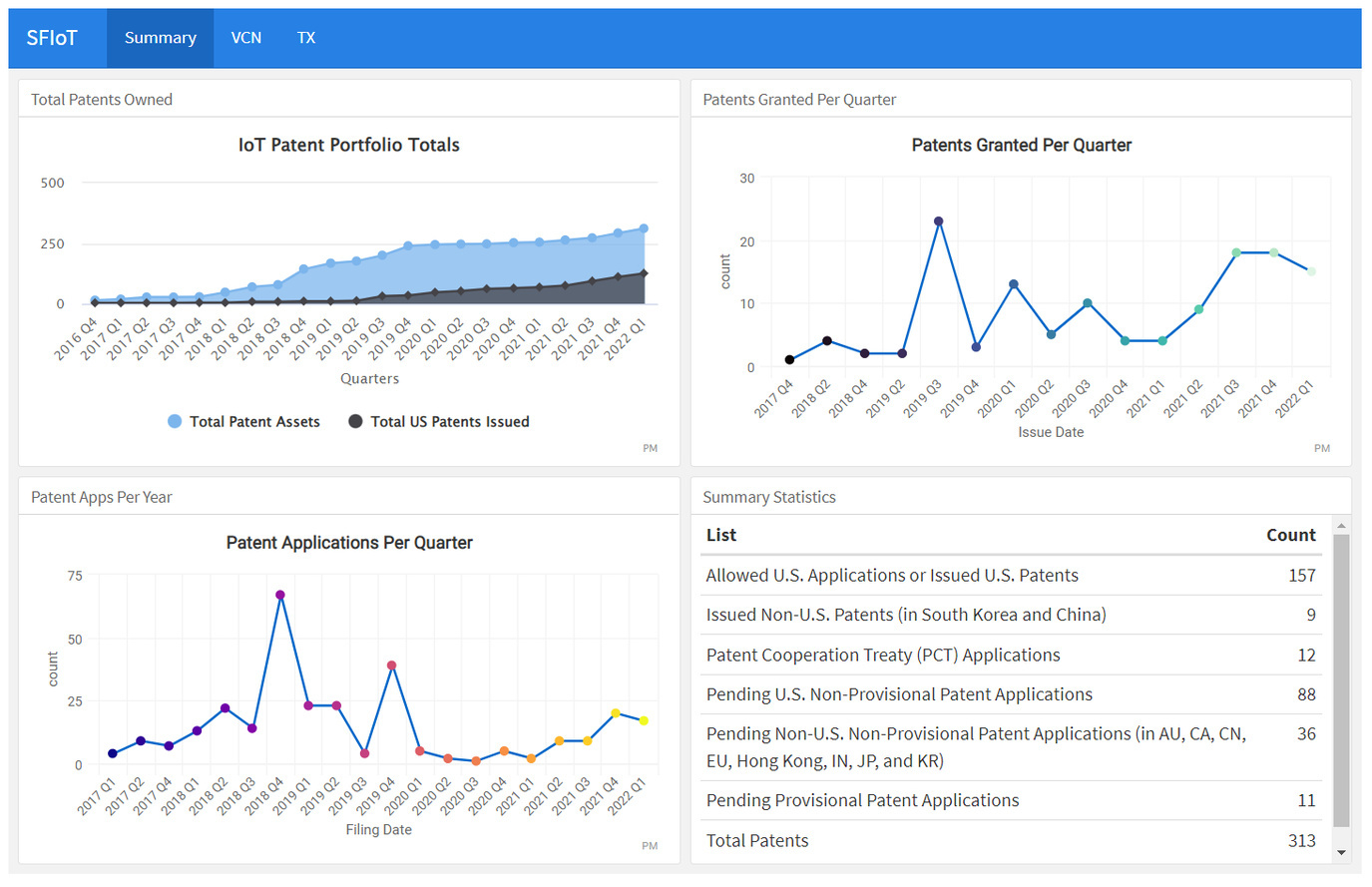This screenshot has width=1372, height=887.
Task: Click the 2019 Q3 peak point in Patents Granted
Action: [x=938, y=222]
